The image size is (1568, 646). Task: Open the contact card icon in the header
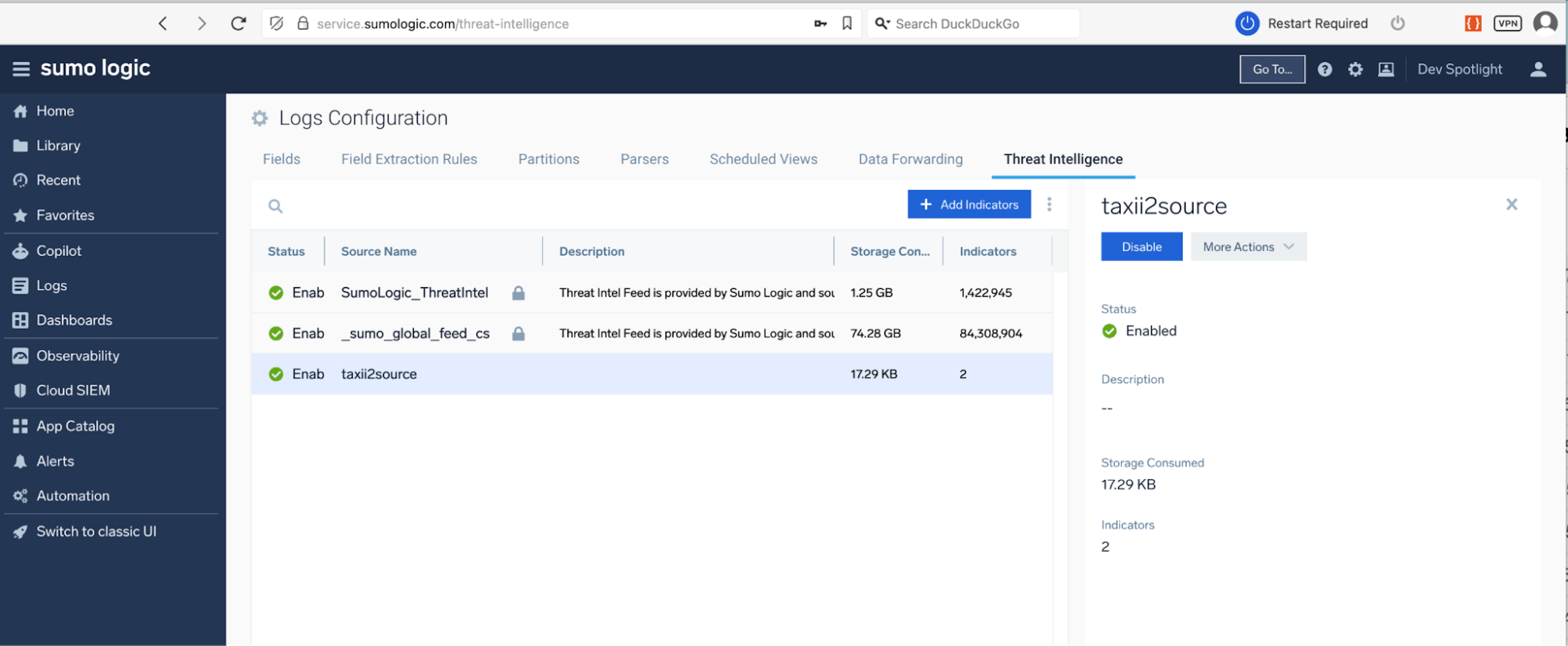point(1386,69)
